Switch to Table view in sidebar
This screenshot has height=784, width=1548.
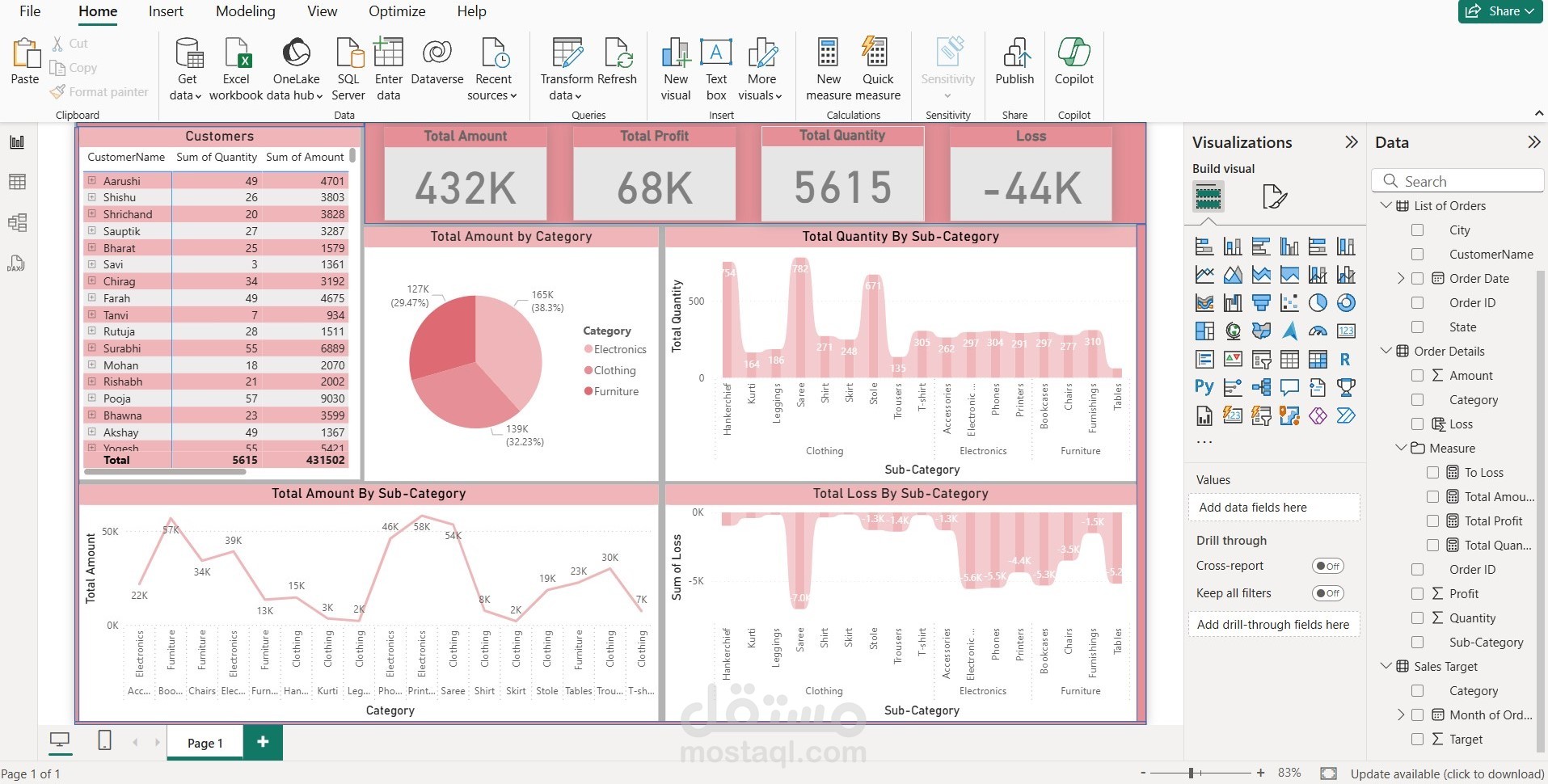coord(17,182)
